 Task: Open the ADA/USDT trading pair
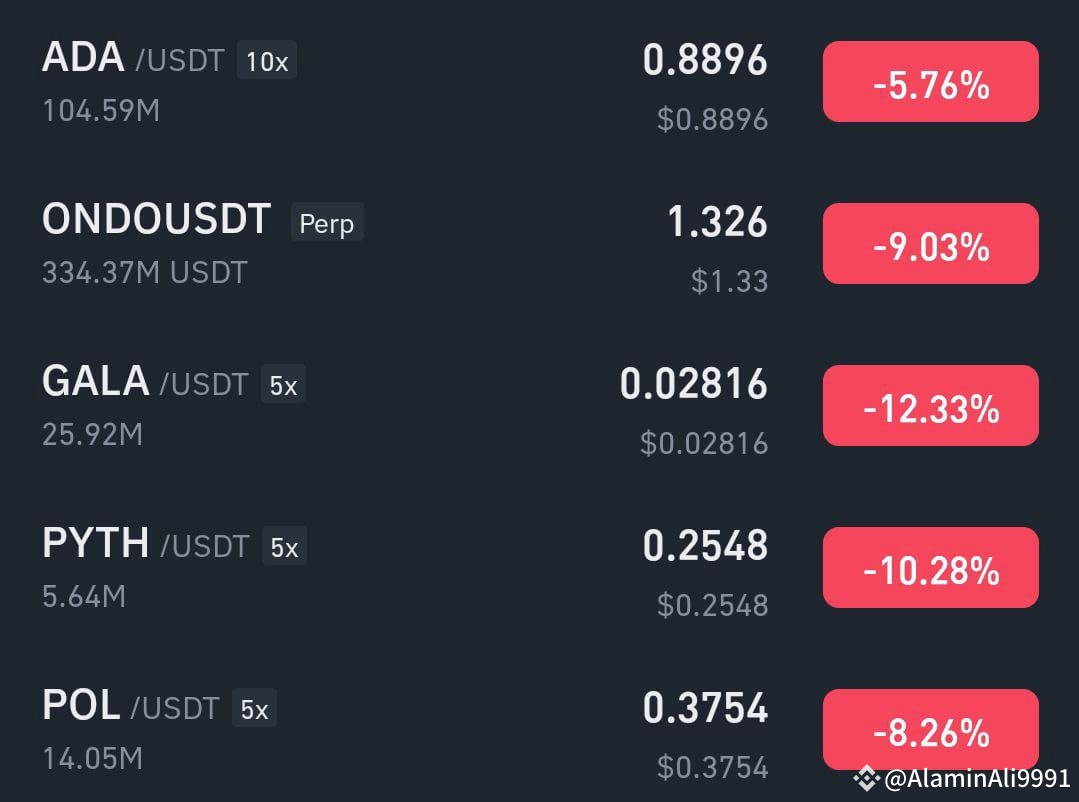[540, 82]
